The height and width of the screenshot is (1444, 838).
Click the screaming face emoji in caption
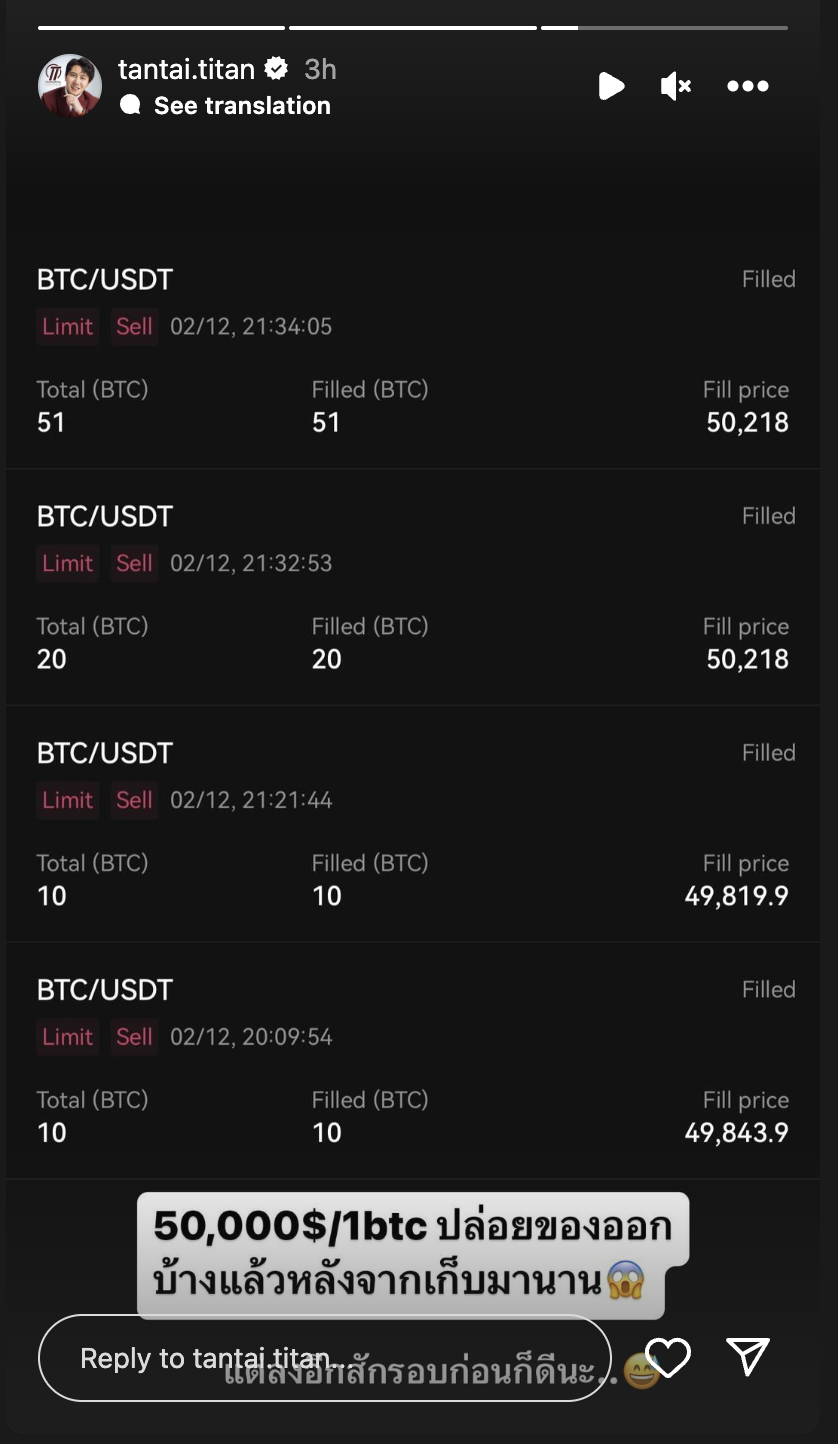pos(625,1281)
